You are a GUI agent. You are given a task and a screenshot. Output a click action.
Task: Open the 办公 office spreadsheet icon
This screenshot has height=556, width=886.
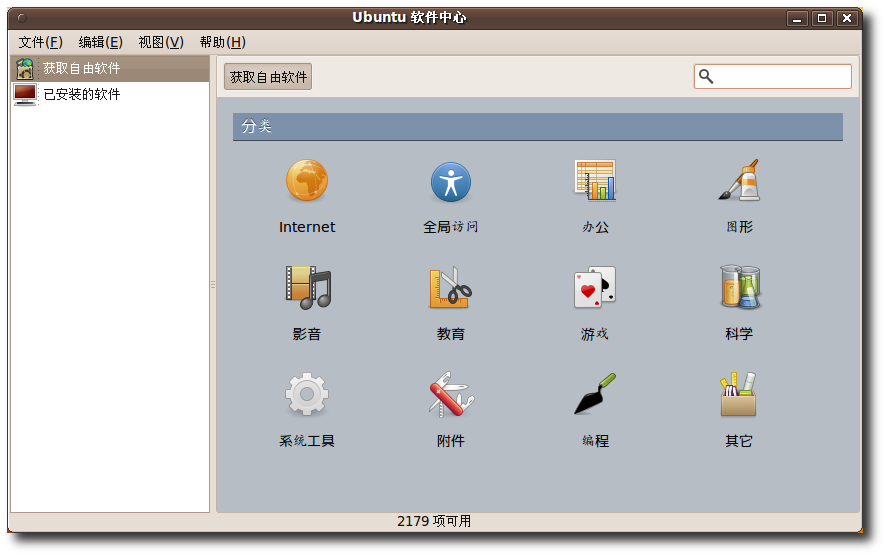pos(595,180)
